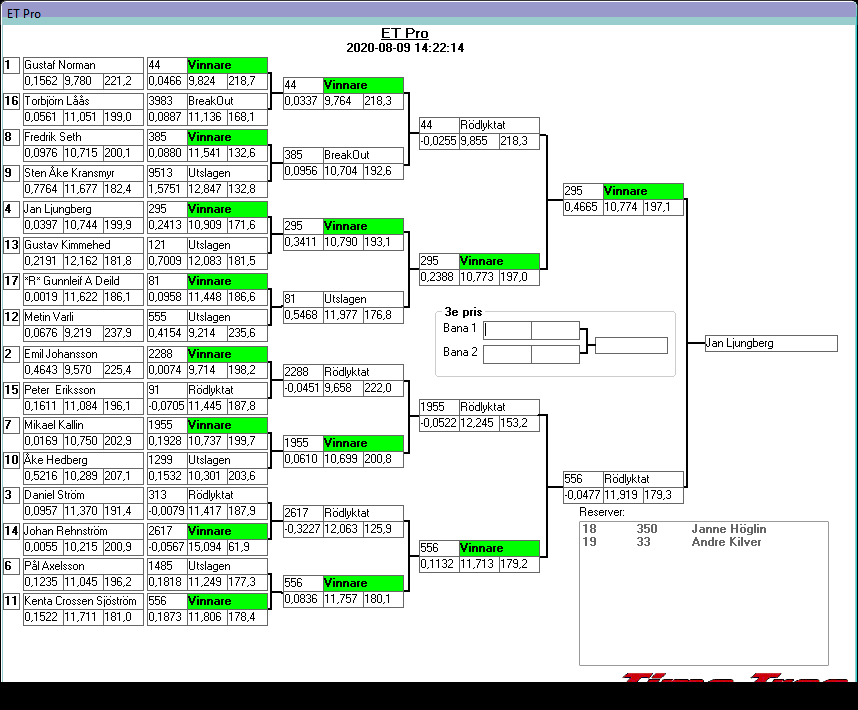Screen dimensions: 858x710
Task: Select the Rödlyktat status for car 313
Action: (226, 495)
